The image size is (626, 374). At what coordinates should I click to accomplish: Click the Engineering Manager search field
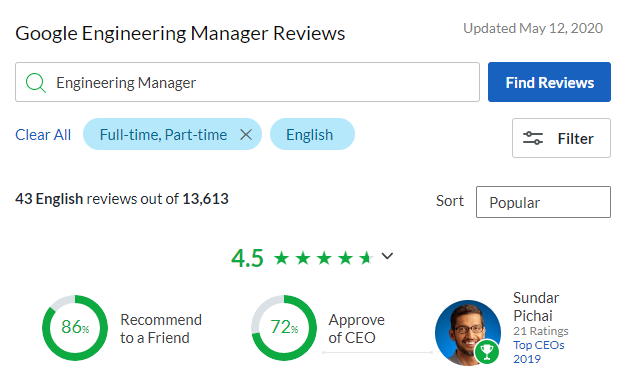point(247,82)
